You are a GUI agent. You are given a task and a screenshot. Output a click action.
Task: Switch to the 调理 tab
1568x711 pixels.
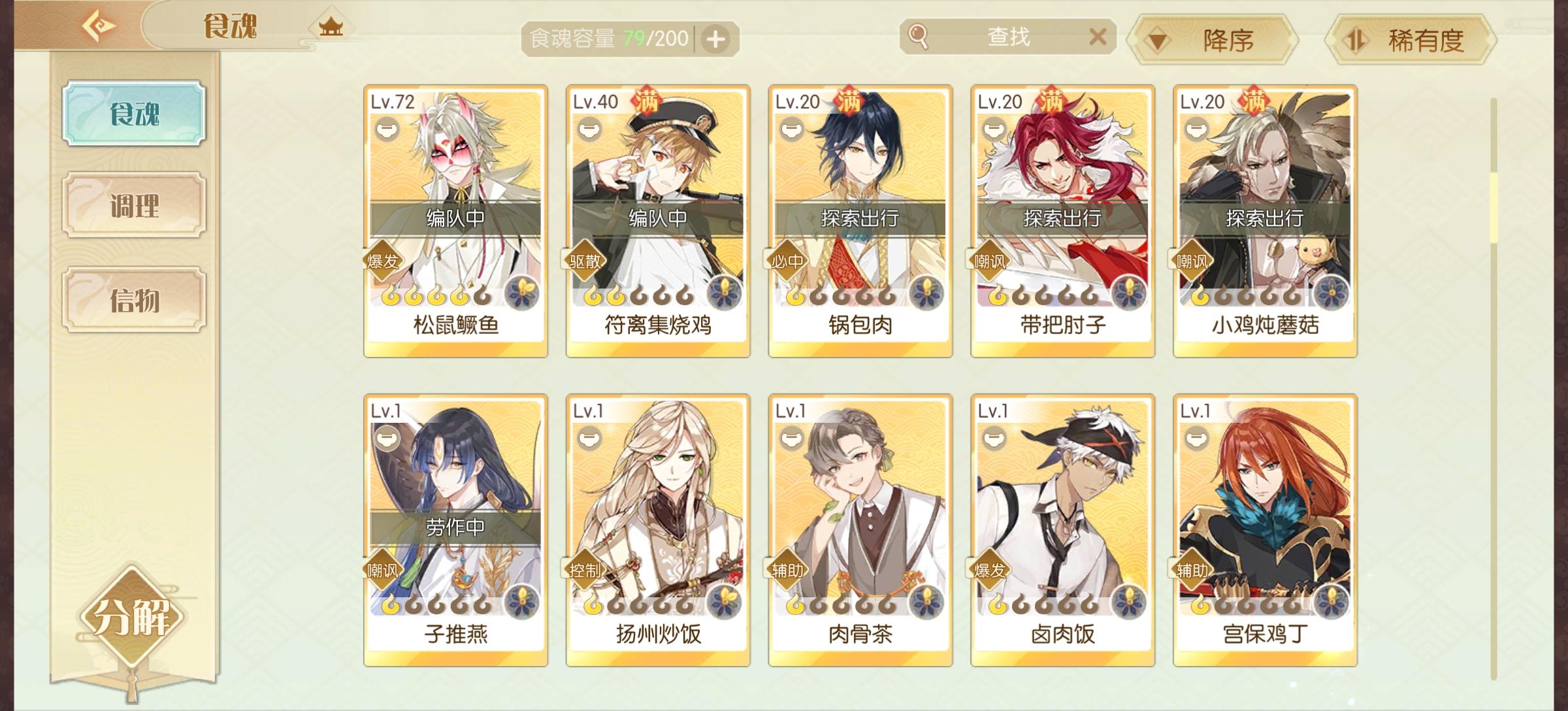(x=135, y=206)
